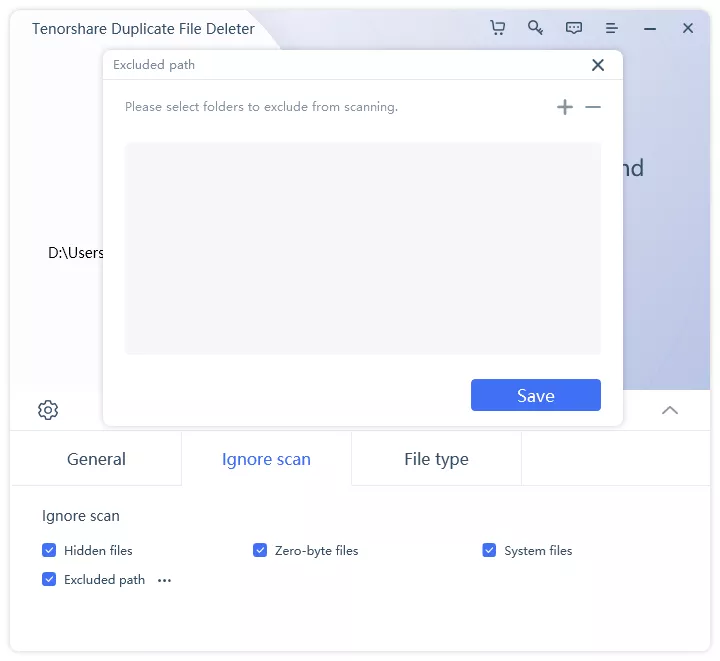Add a folder with the plus icon

[x=565, y=107]
